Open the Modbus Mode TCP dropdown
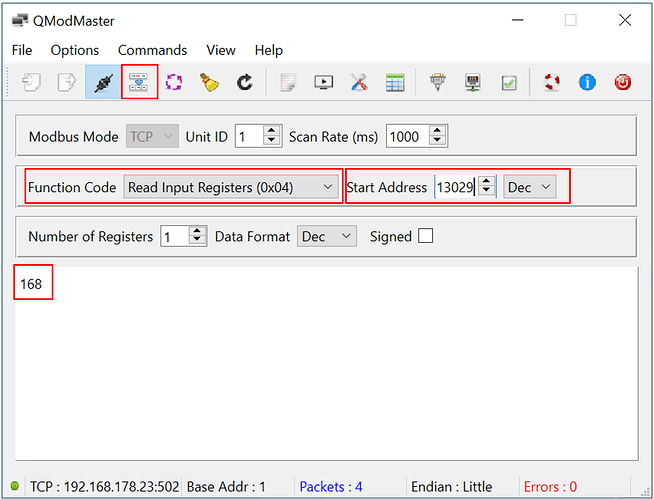 tap(152, 136)
